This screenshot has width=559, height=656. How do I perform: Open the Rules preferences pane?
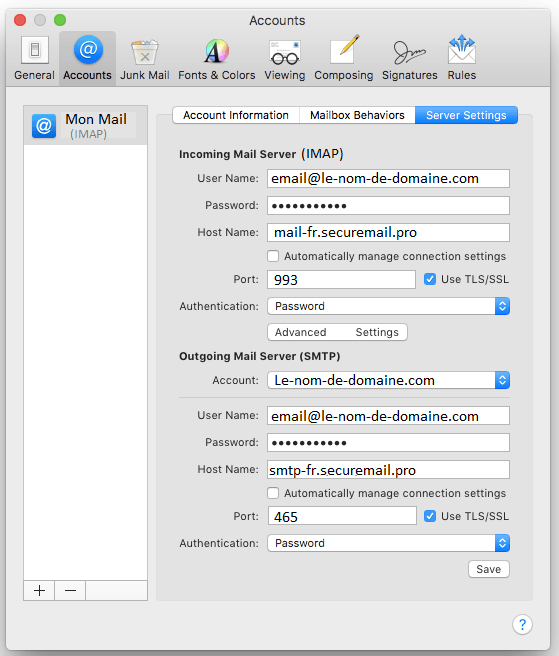(x=462, y=58)
